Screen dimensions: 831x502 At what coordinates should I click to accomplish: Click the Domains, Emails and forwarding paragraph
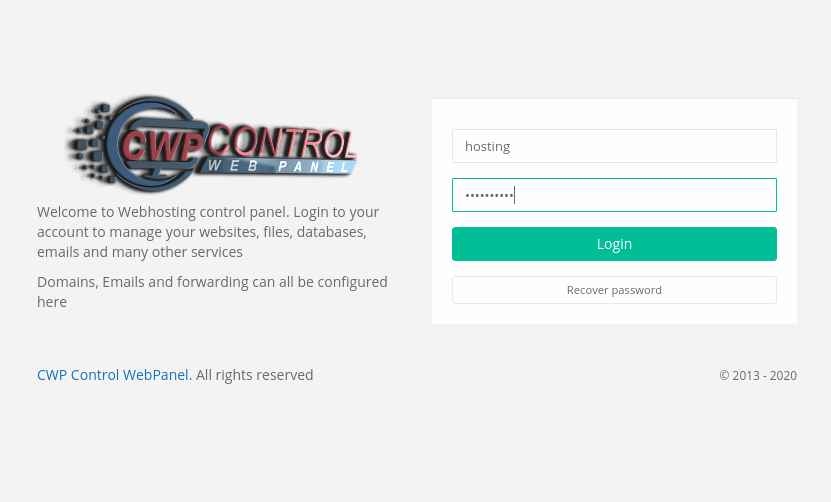(212, 292)
